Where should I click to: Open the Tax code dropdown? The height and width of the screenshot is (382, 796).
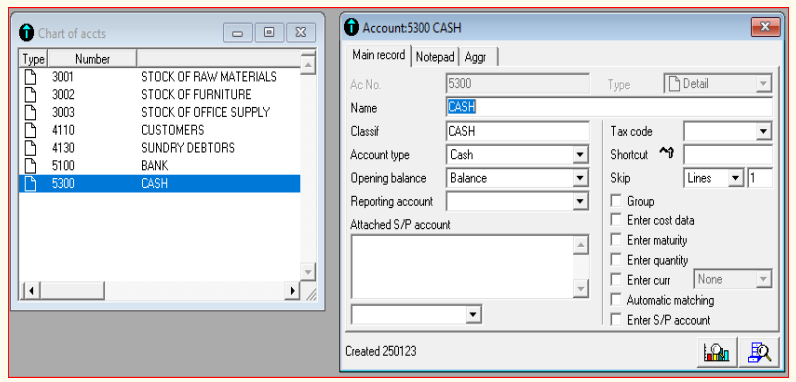[763, 132]
